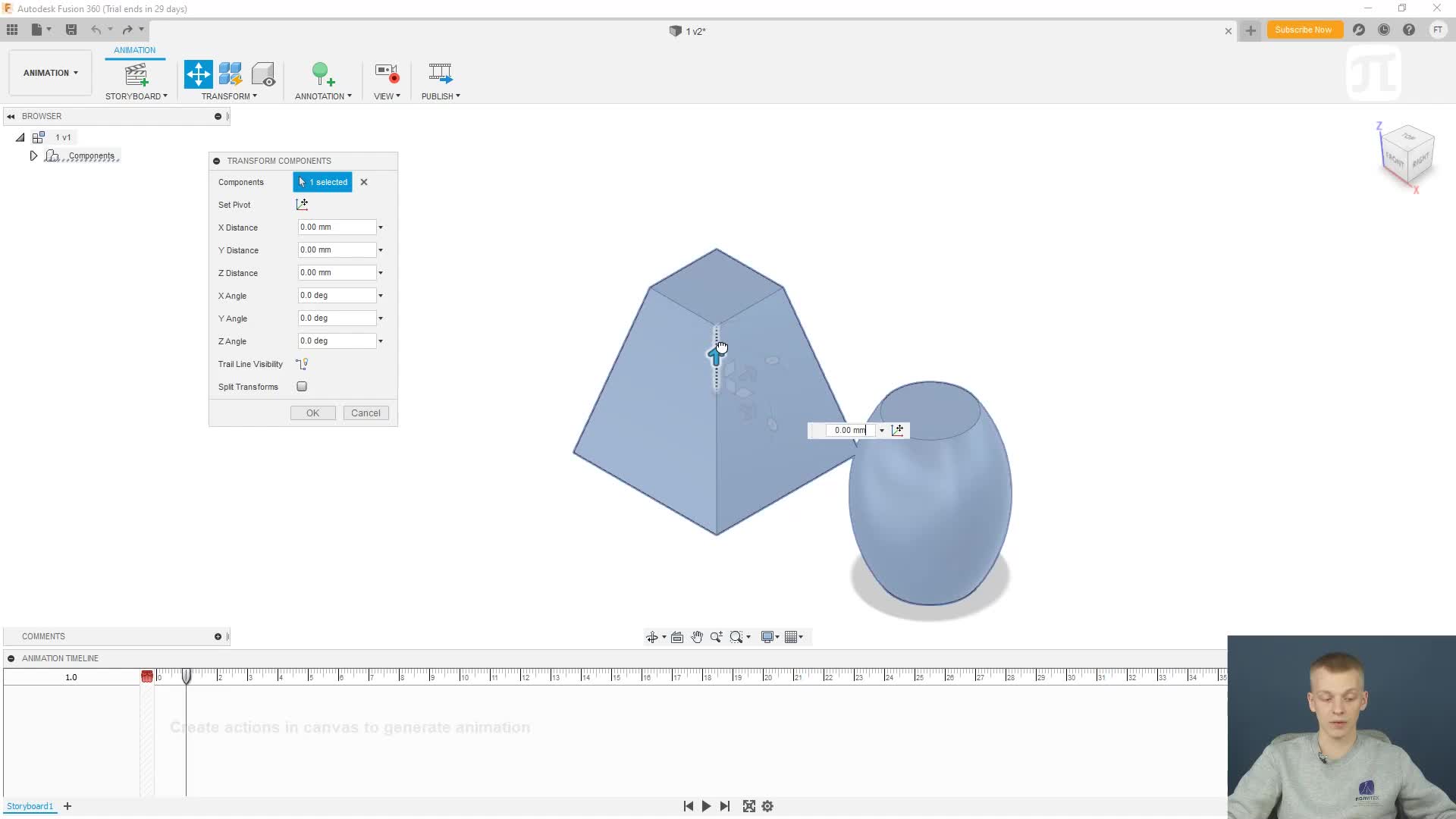Click the Redo arrow
This screenshot has height=819, width=1456.
(x=127, y=30)
